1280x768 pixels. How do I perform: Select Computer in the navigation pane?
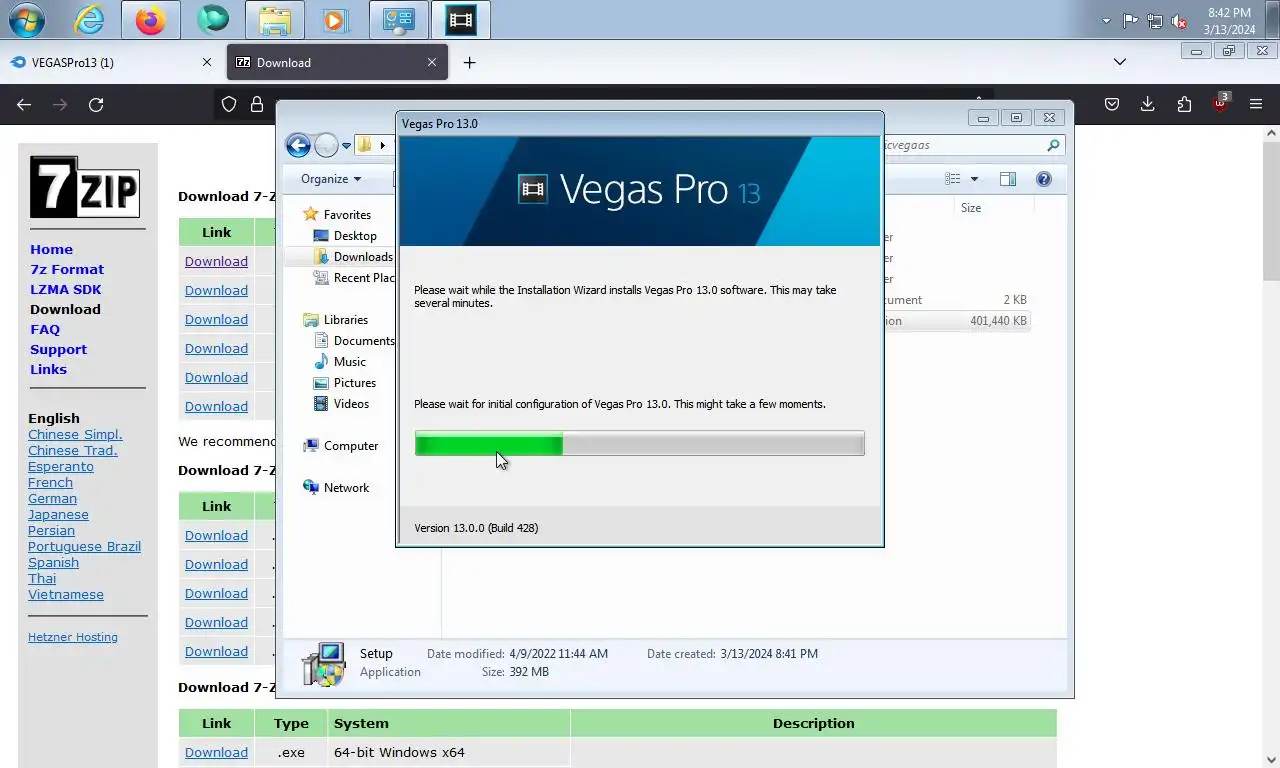(351, 446)
